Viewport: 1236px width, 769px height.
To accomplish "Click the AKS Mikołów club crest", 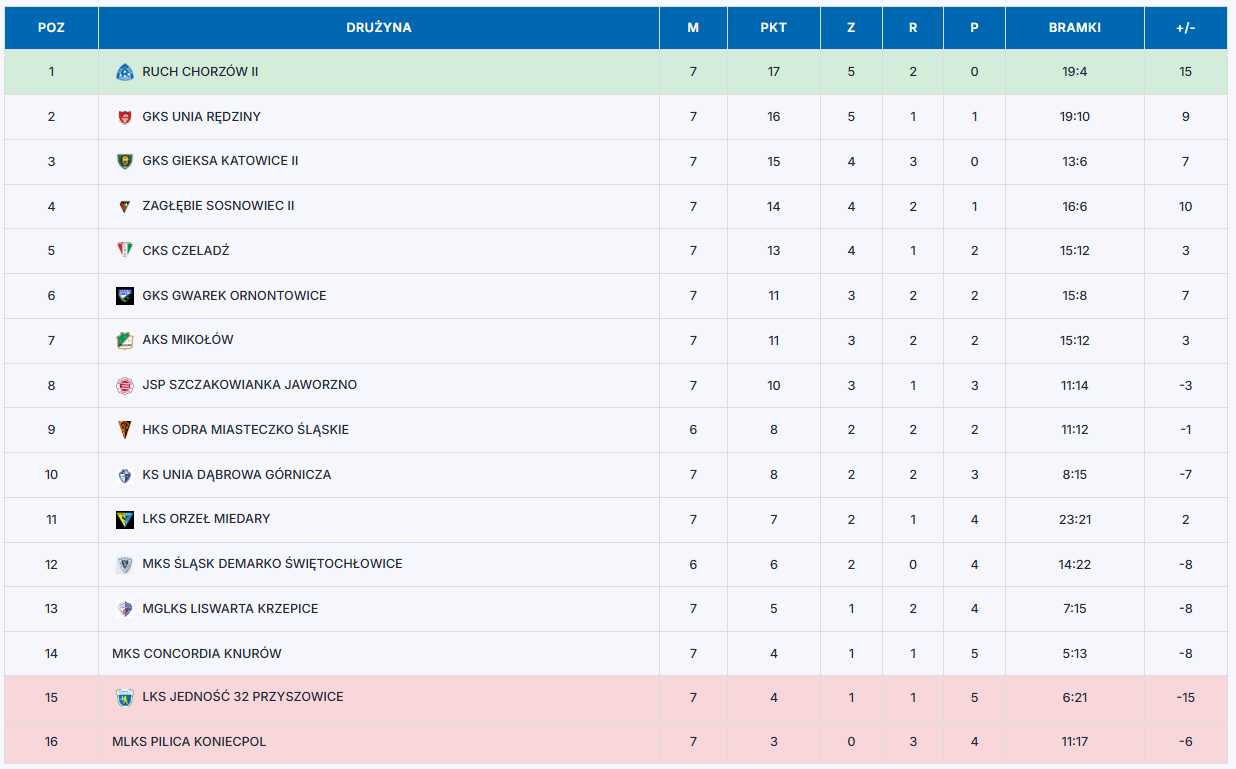I will pos(124,340).
